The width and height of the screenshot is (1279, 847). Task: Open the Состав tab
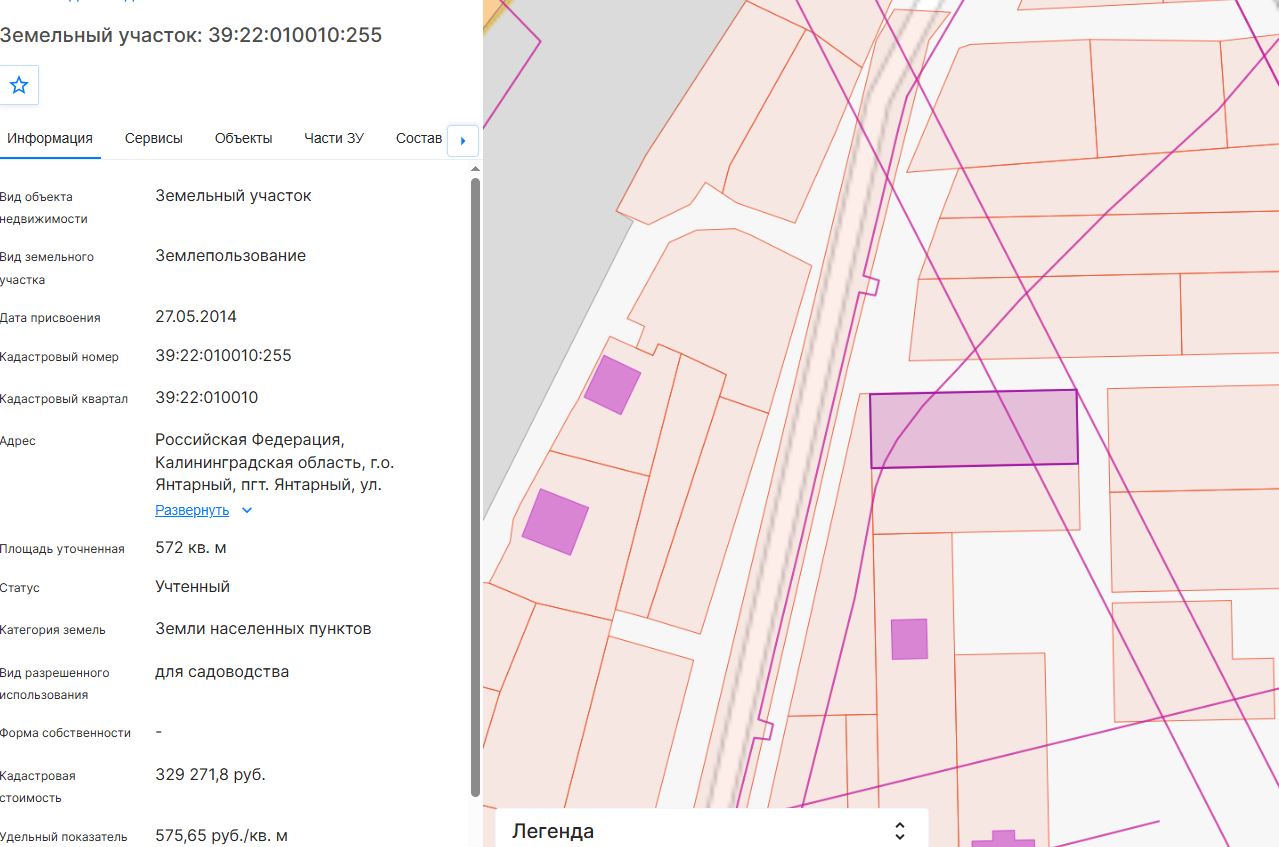point(418,139)
